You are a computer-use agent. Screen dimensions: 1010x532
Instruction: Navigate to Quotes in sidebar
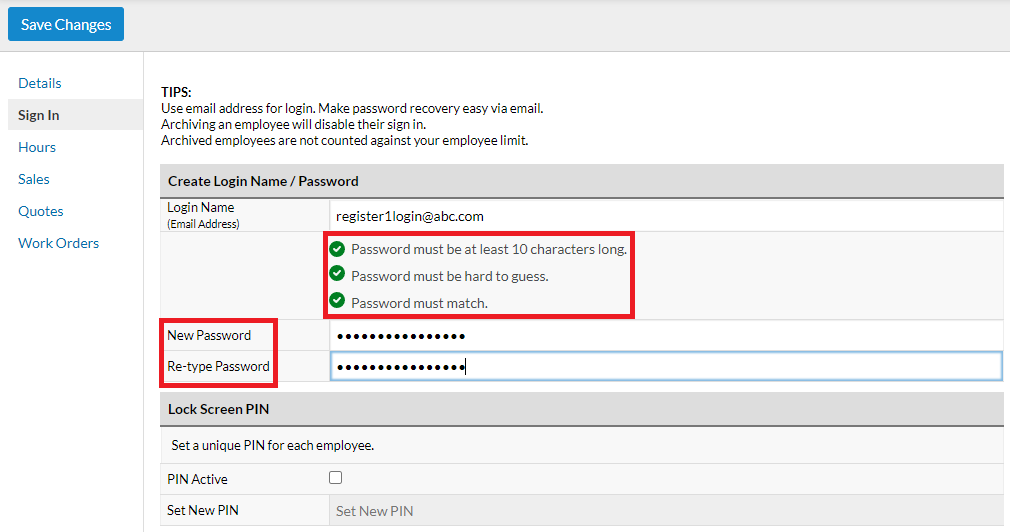tap(41, 211)
